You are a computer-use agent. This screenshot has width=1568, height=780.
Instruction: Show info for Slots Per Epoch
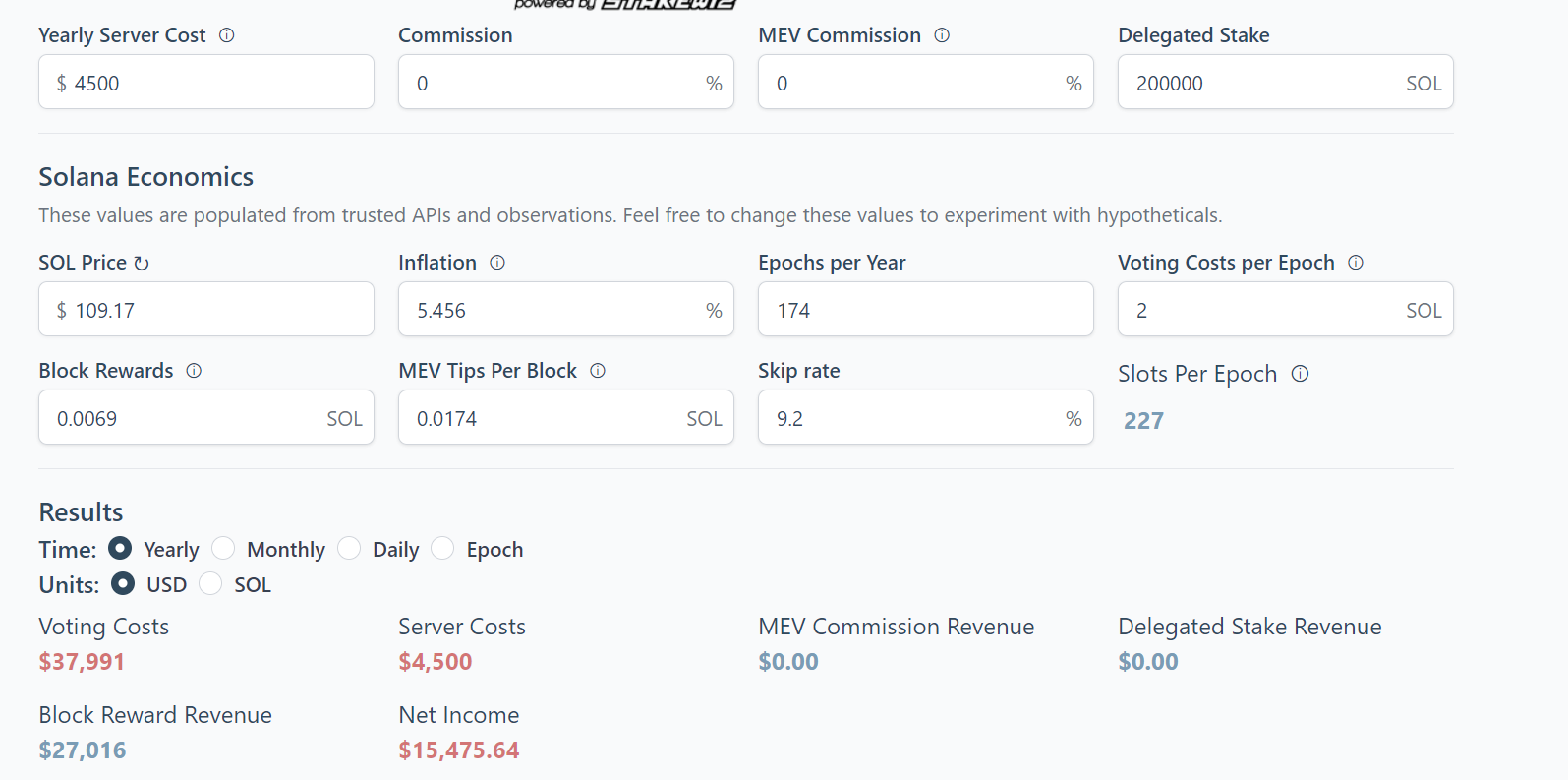[x=1301, y=374]
